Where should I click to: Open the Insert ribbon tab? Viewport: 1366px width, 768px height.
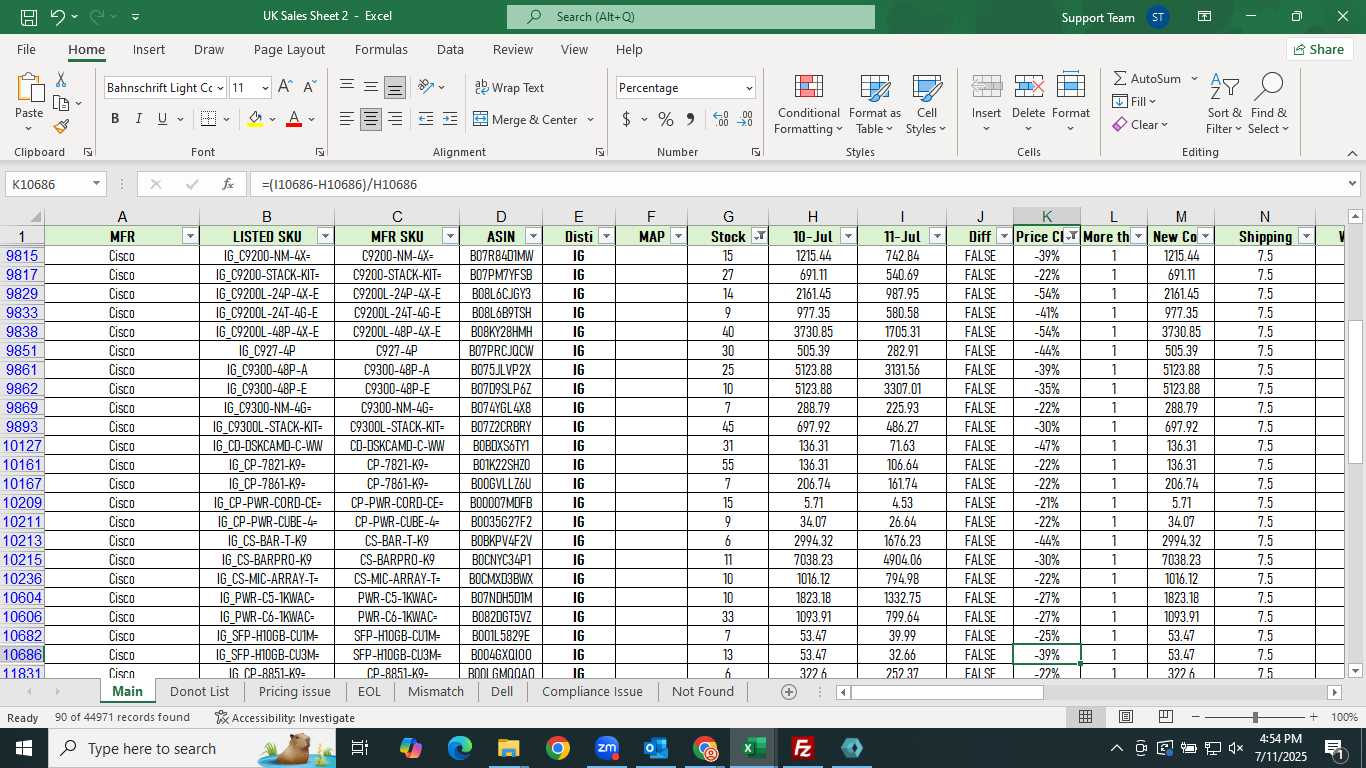click(149, 49)
